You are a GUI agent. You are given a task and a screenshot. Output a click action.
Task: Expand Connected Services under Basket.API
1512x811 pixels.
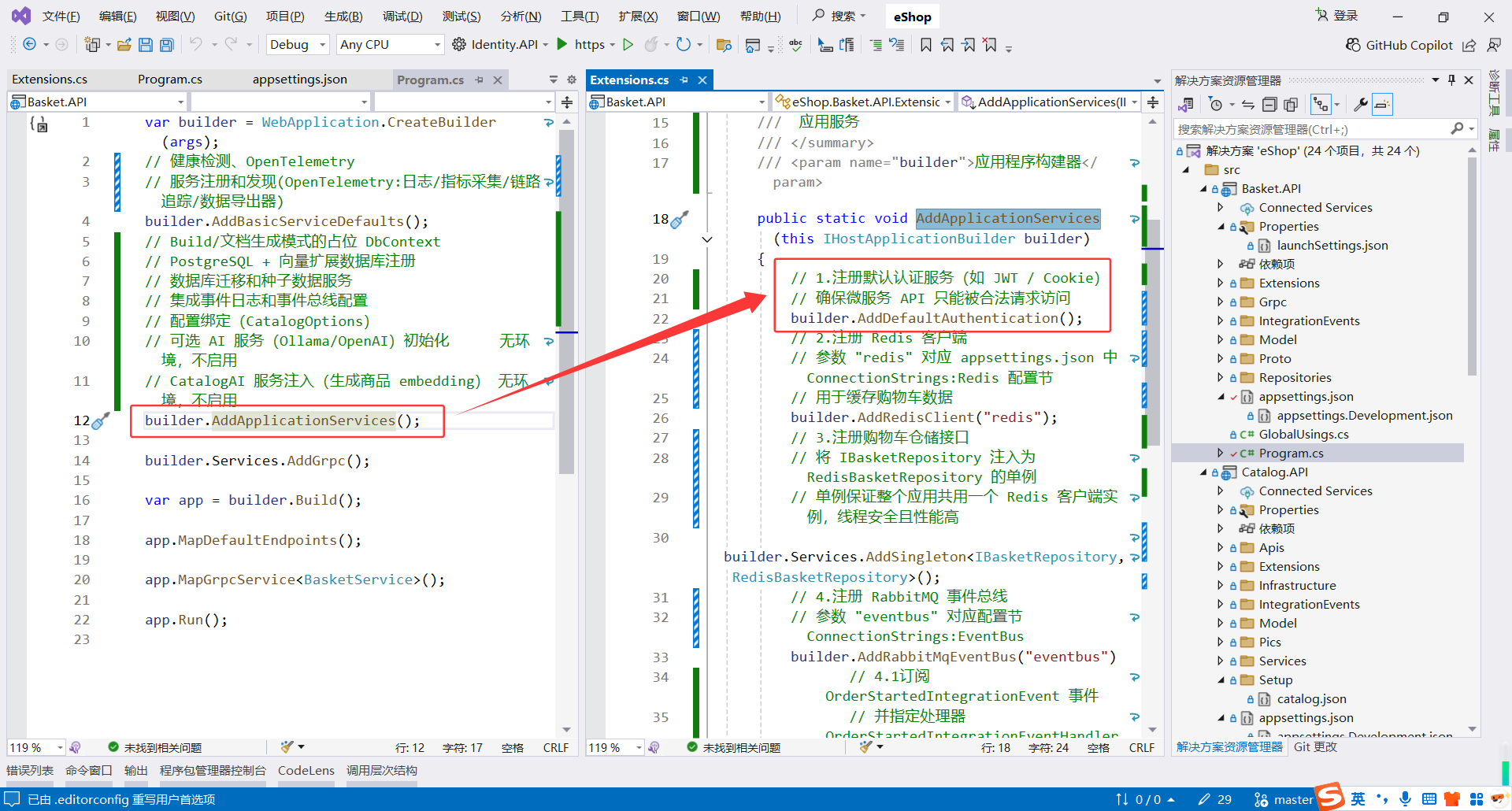tap(1222, 207)
